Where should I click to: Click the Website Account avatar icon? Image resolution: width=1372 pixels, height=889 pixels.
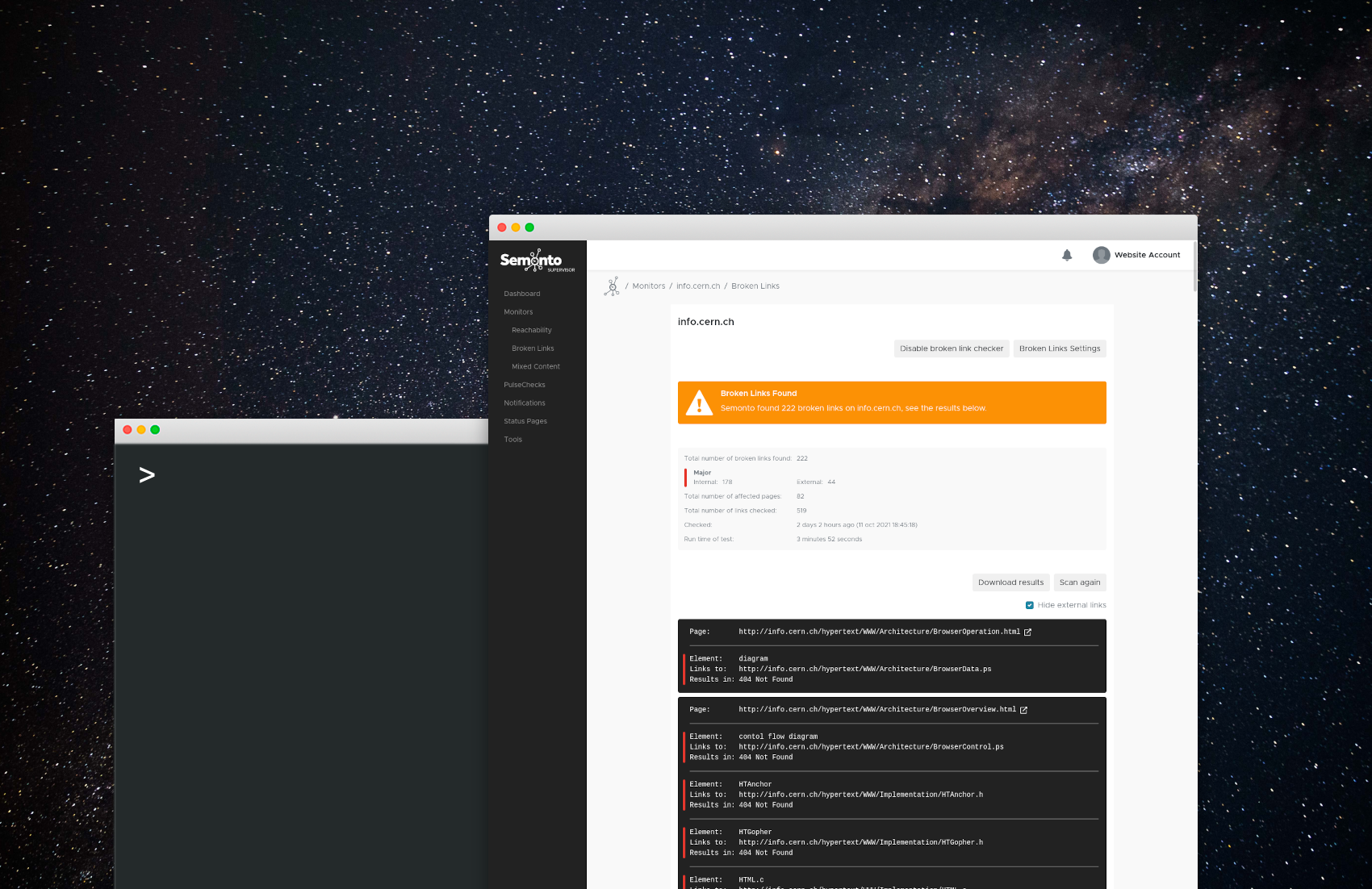(x=1101, y=255)
